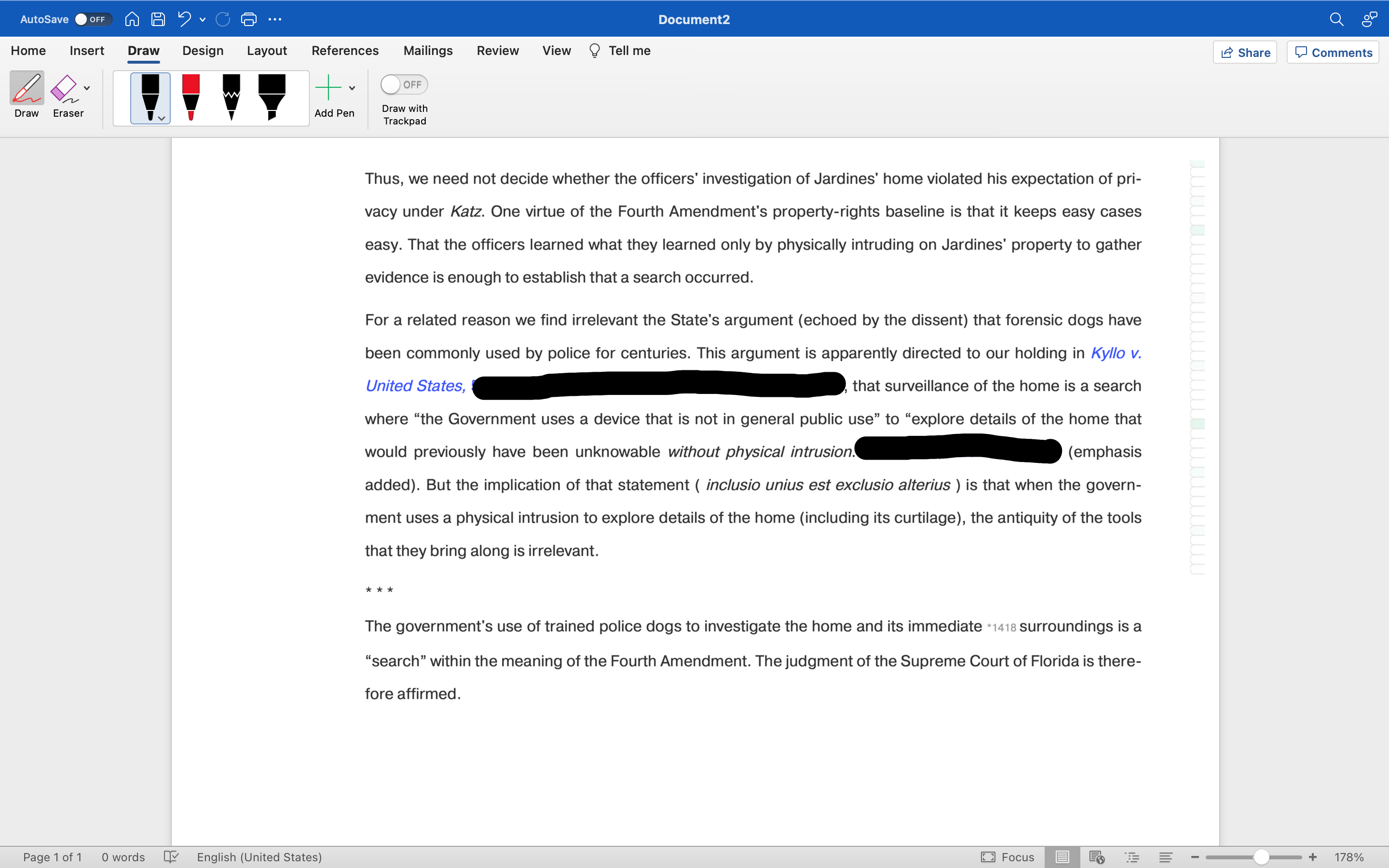Enable Draw with Trackpad toggle
Screen dimensions: 1389x868
pyautogui.click(x=404, y=85)
